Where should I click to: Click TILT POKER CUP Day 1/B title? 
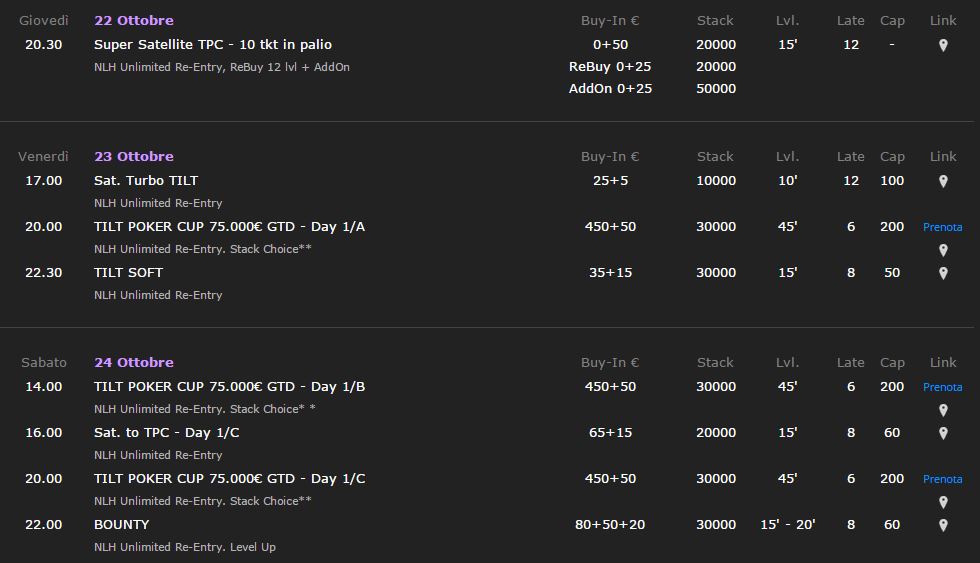pos(229,387)
